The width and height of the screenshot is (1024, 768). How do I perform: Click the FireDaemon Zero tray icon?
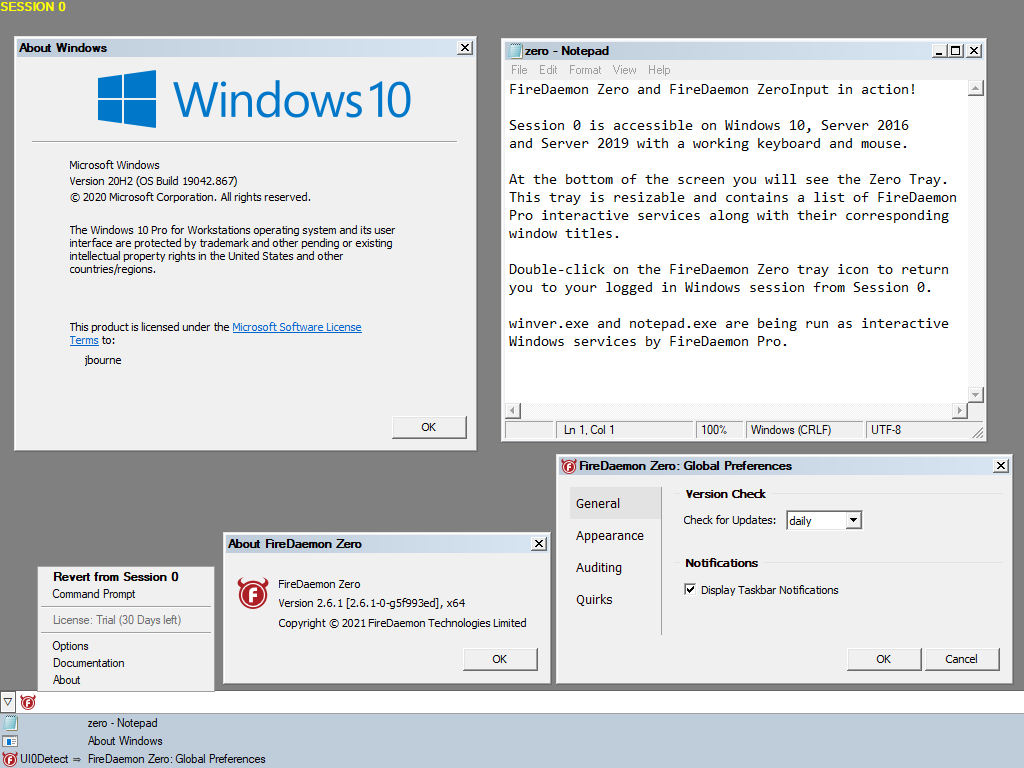point(27,703)
